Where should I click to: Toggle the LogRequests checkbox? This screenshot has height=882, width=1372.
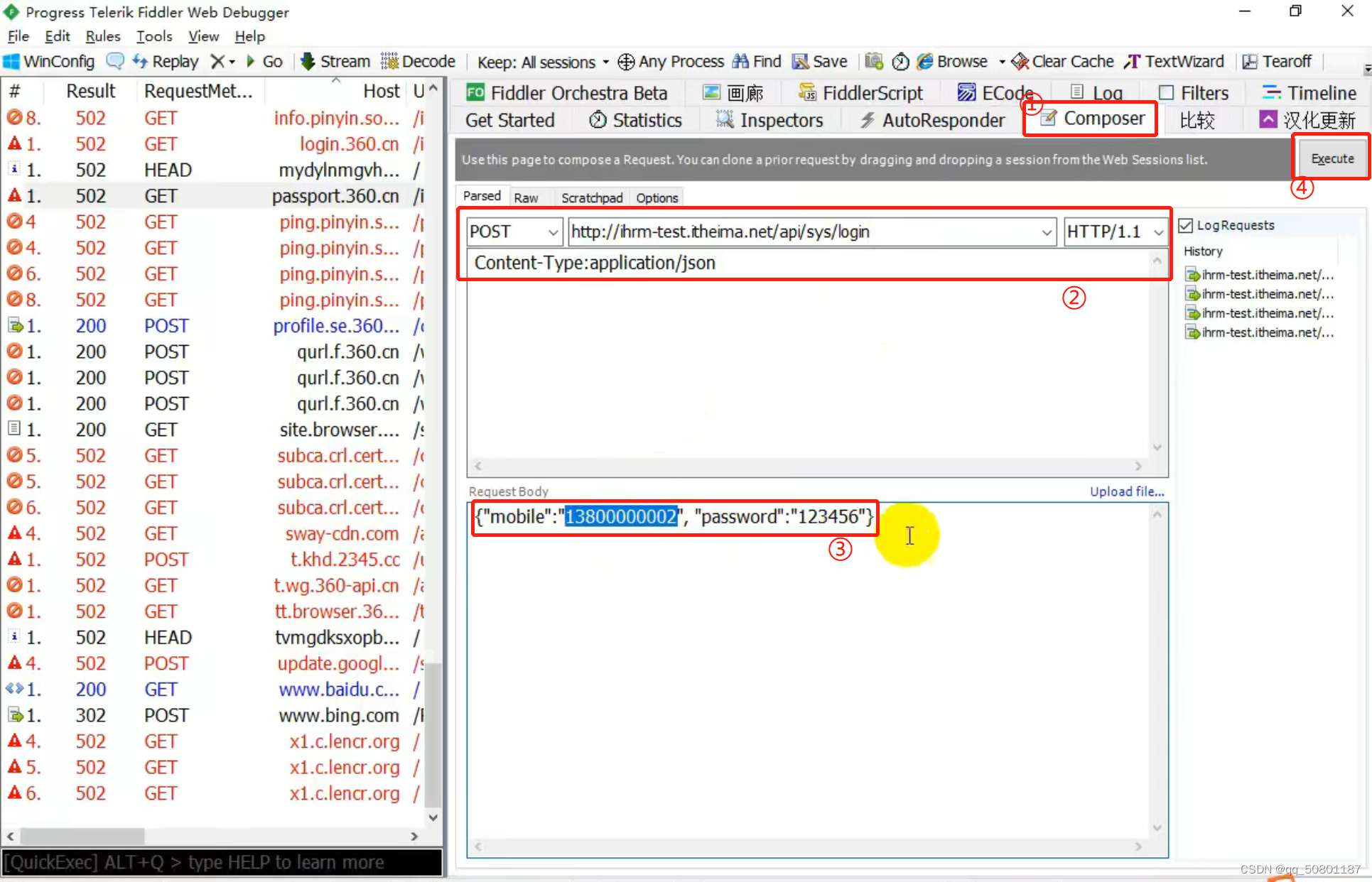pyautogui.click(x=1186, y=225)
